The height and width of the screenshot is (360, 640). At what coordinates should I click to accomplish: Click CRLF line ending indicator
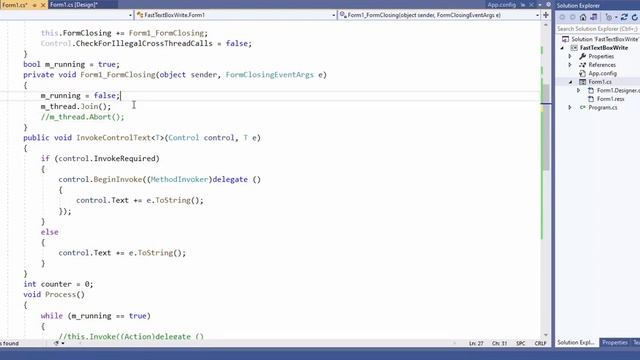tap(540, 343)
